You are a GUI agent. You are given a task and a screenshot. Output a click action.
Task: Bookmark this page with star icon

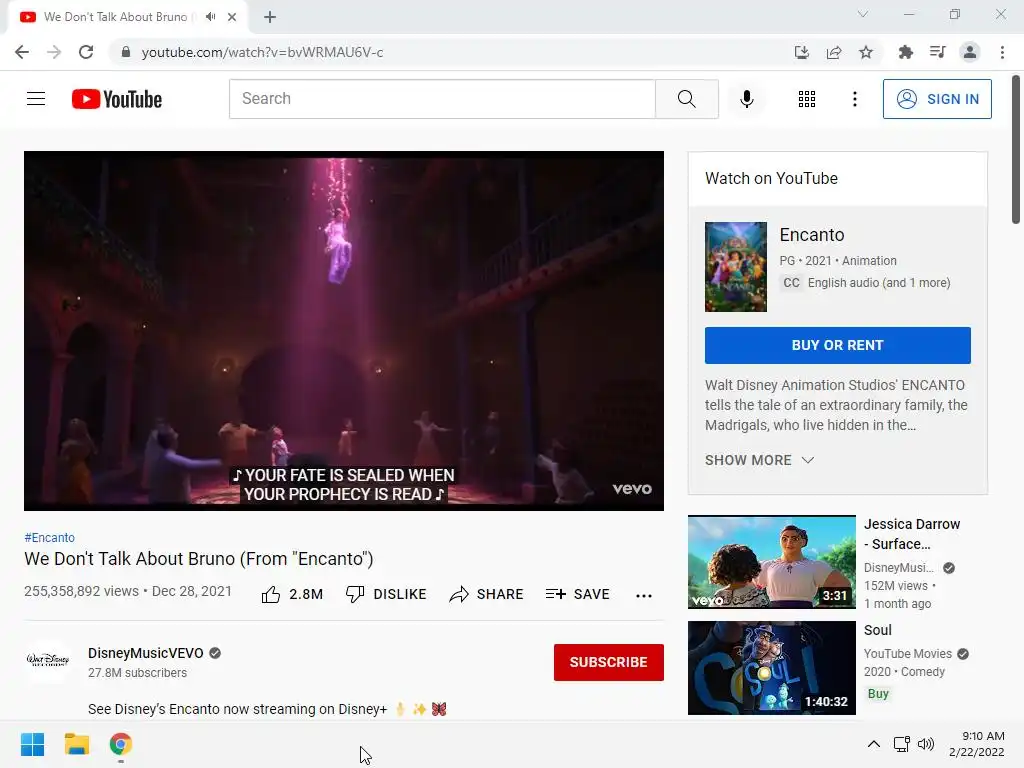[866, 52]
